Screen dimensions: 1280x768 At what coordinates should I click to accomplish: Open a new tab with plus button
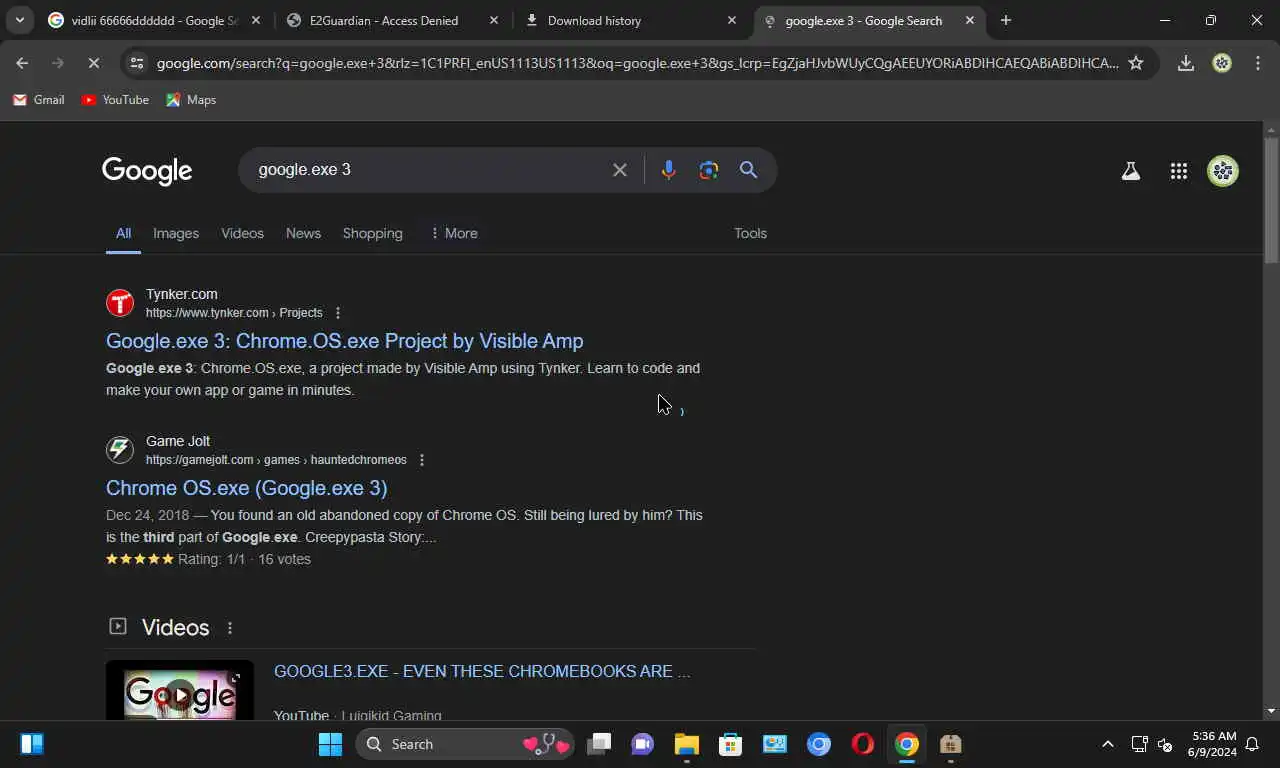(1006, 20)
